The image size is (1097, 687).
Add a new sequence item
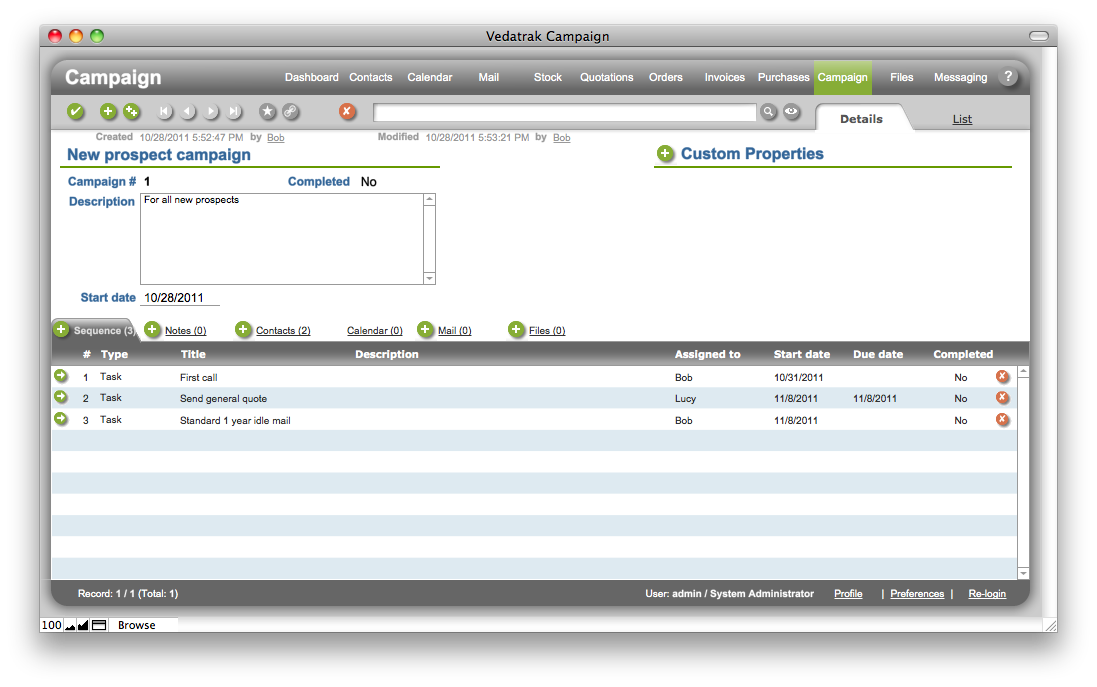[62, 330]
